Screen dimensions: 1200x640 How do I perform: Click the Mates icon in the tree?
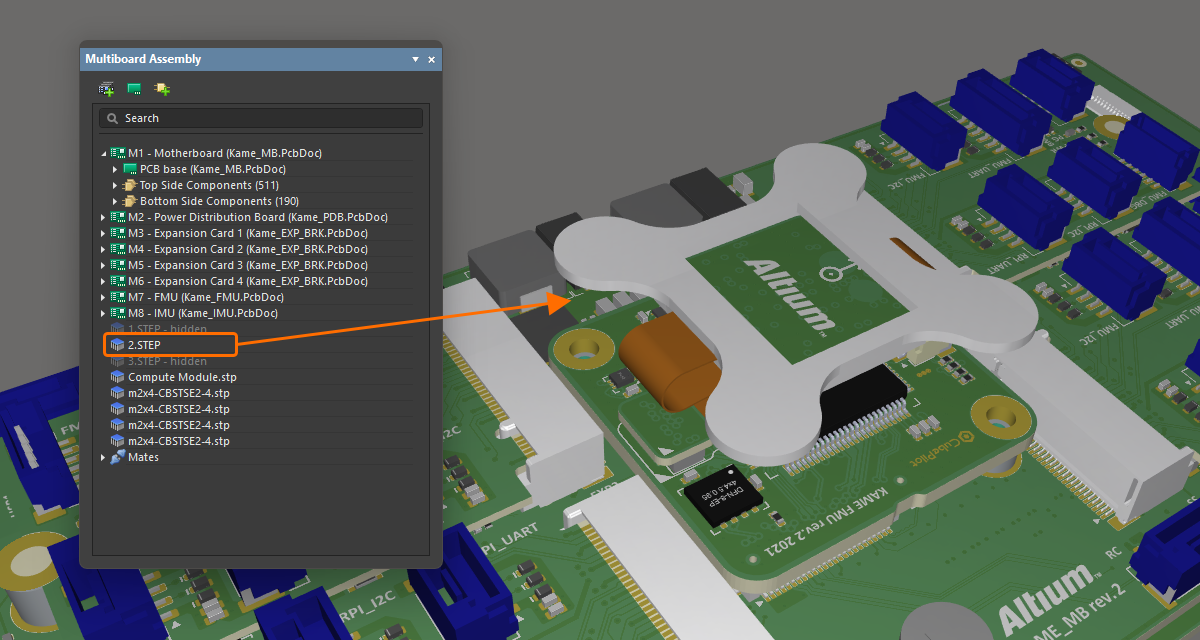coord(118,457)
